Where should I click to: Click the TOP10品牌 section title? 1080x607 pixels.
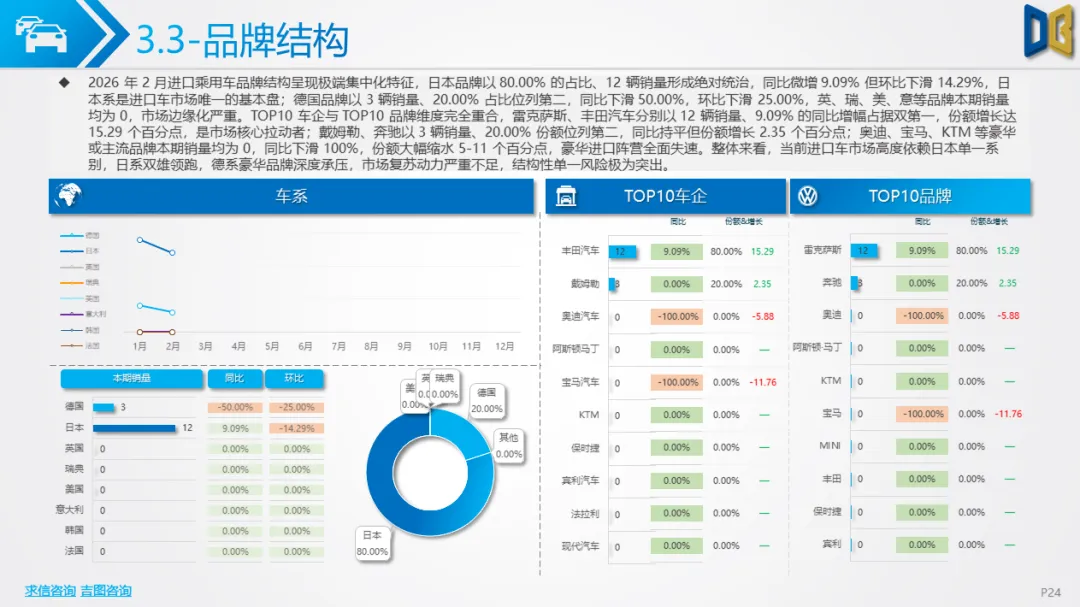(x=910, y=196)
